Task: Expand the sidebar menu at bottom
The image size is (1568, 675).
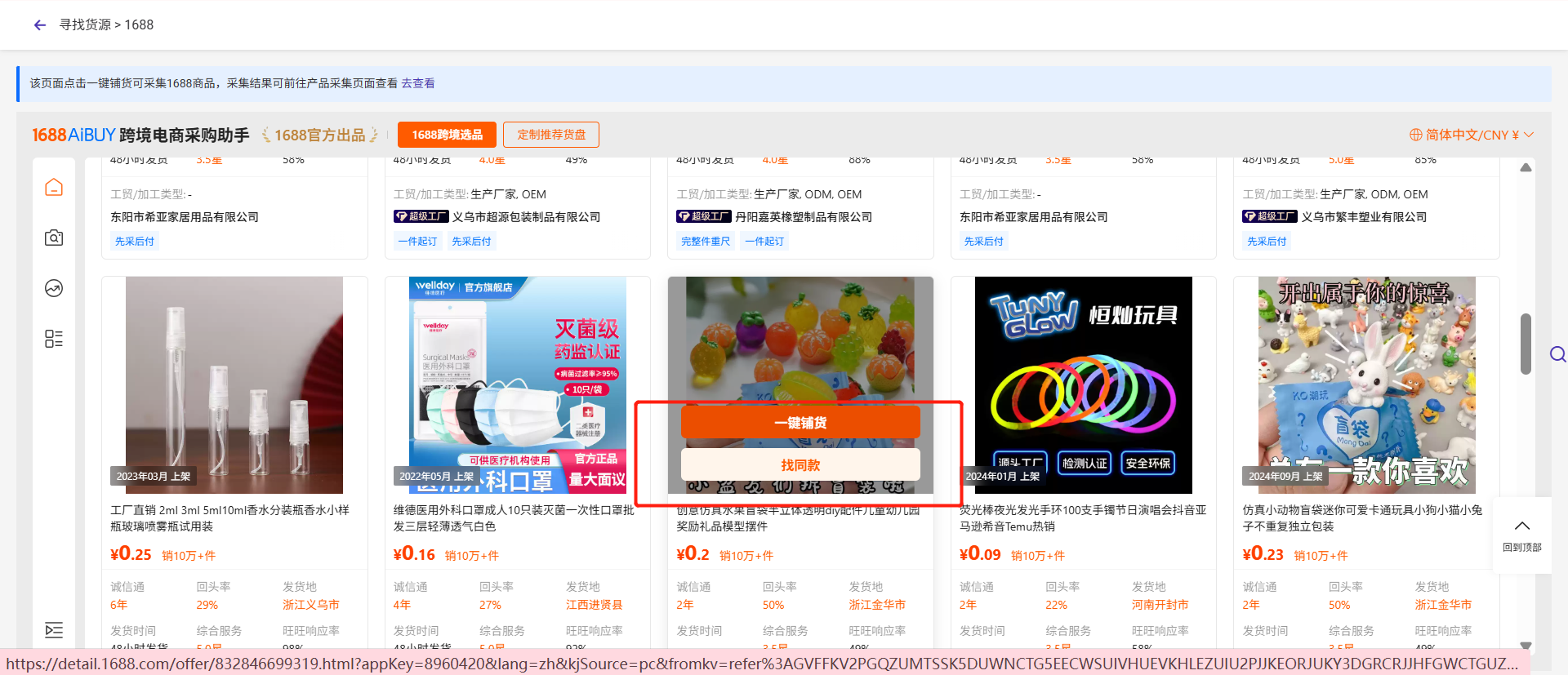Action: coord(54,629)
